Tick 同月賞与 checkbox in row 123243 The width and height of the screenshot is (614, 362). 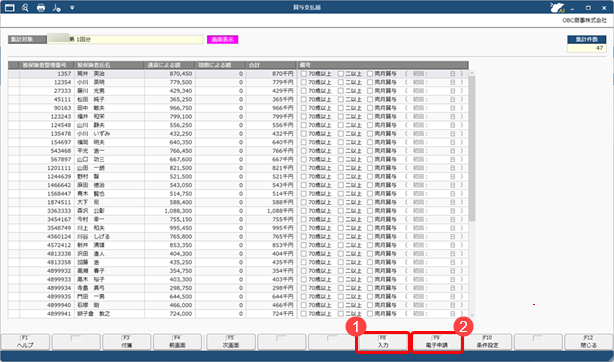pos(370,117)
